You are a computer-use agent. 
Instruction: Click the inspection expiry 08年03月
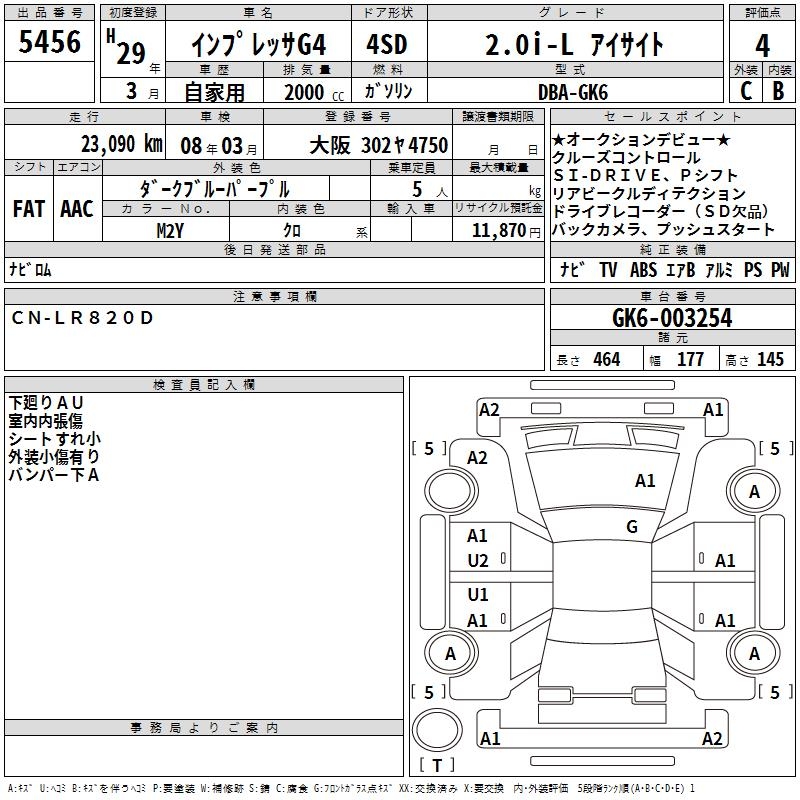pyautogui.click(x=218, y=146)
